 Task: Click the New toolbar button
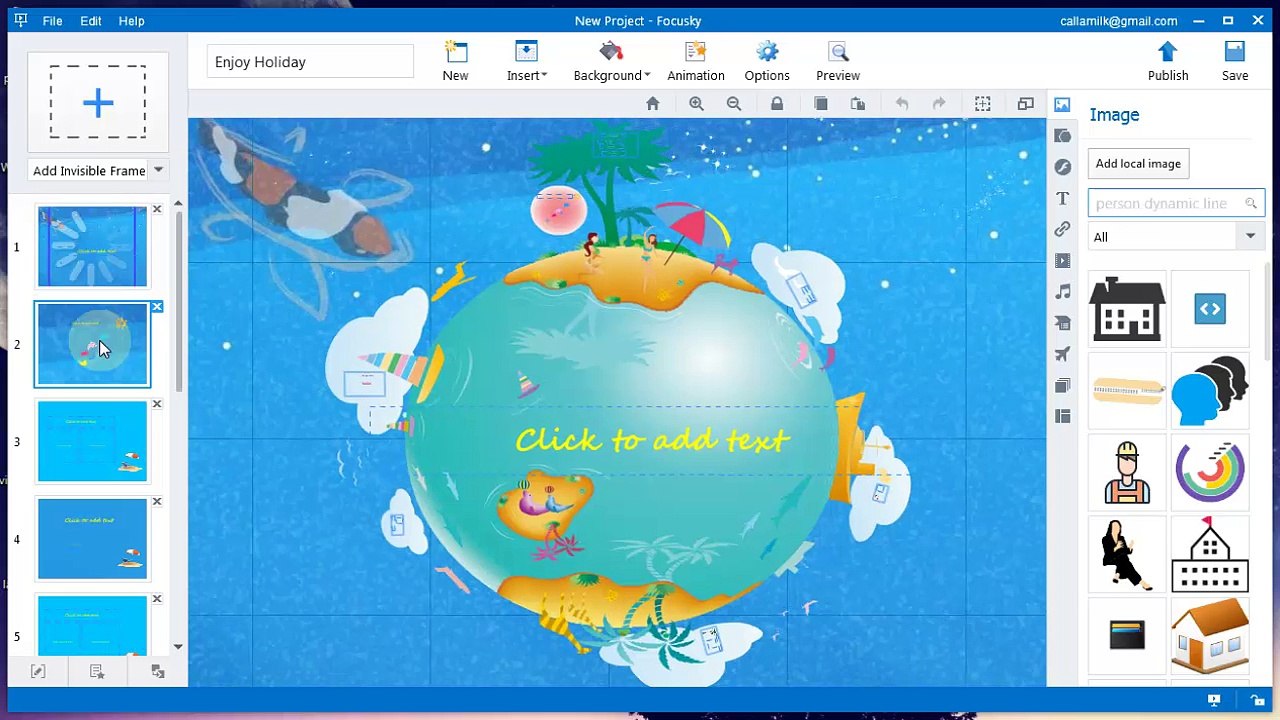455,62
